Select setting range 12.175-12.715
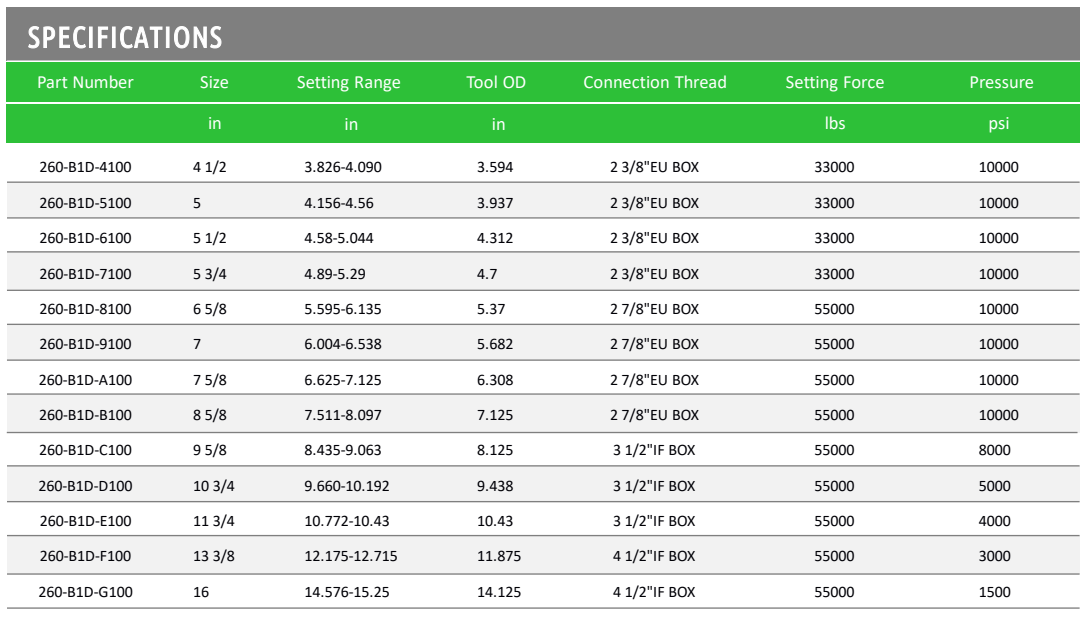This screenshot has width=1085, height=620. point(351,556)
